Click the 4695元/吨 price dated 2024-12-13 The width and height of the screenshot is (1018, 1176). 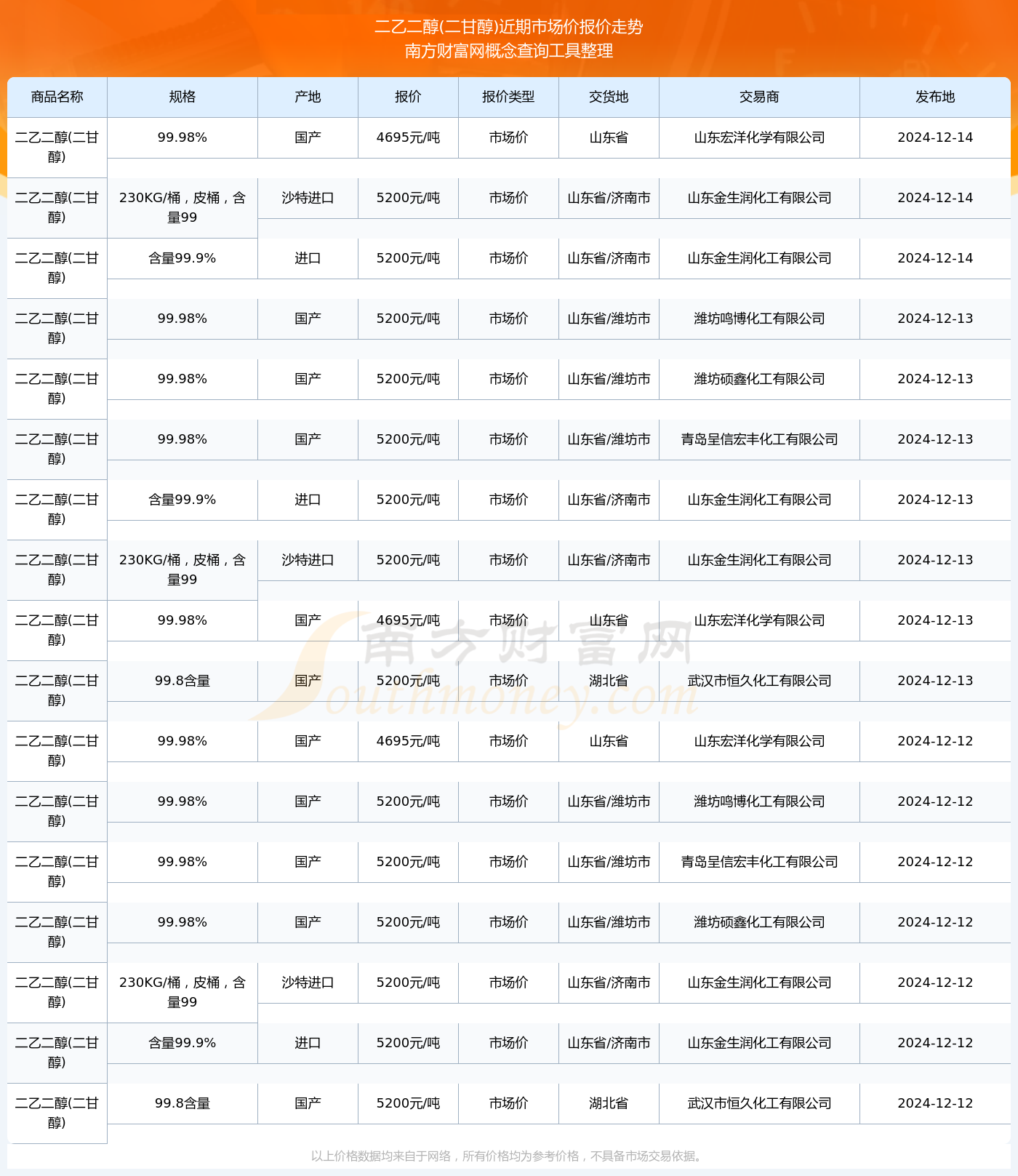coord(409,620)
